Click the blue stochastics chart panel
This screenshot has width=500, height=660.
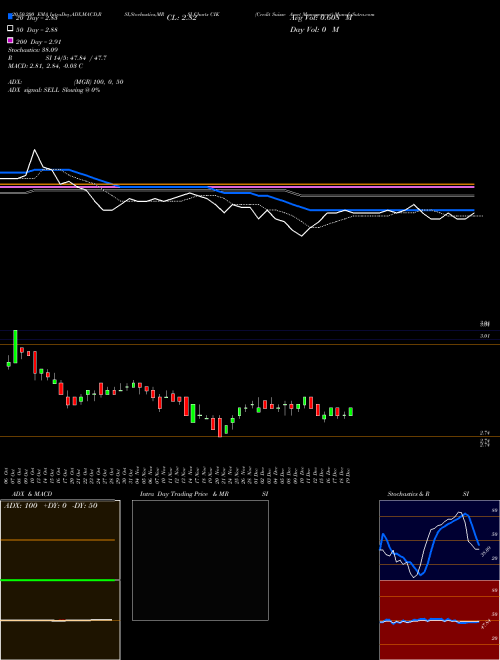439,540
